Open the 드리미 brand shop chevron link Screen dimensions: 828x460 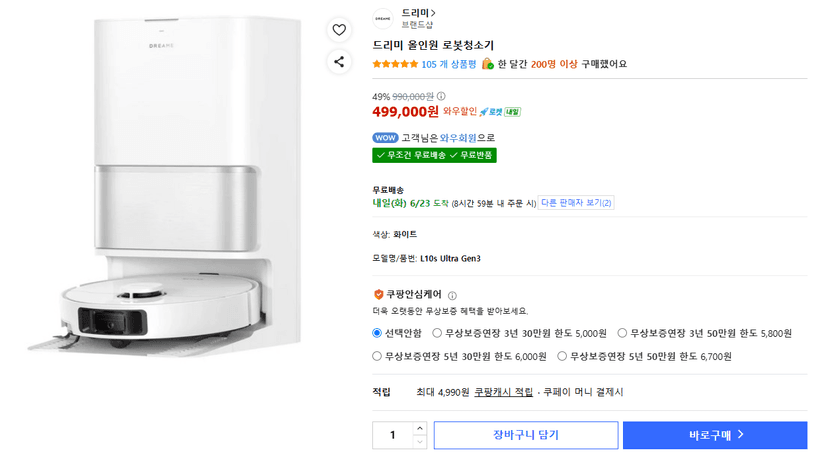coord(419,13)
